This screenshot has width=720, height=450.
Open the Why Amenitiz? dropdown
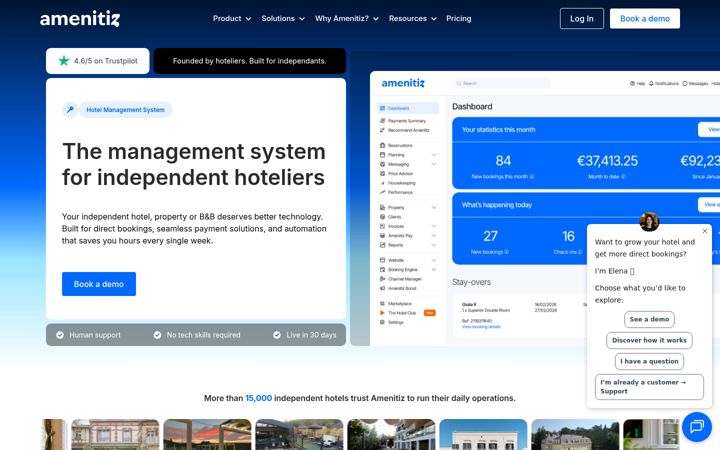[x=347, y=18]
